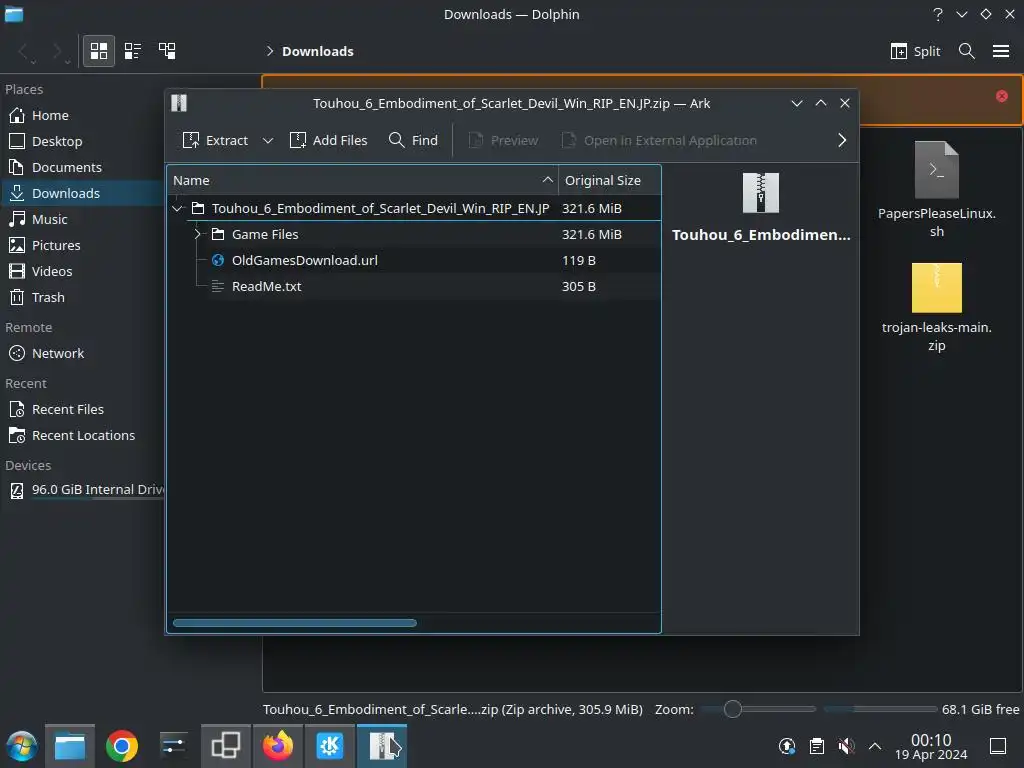Expand hidden system tray icons arrow
Viewport: 1024px width, 768px height.
click(875, 746)
